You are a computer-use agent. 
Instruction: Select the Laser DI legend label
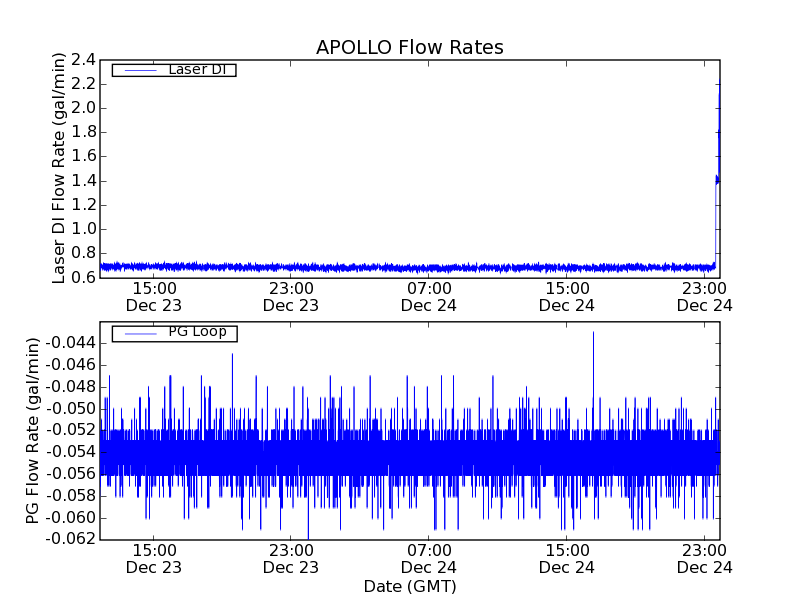click(x=196, y=70)
